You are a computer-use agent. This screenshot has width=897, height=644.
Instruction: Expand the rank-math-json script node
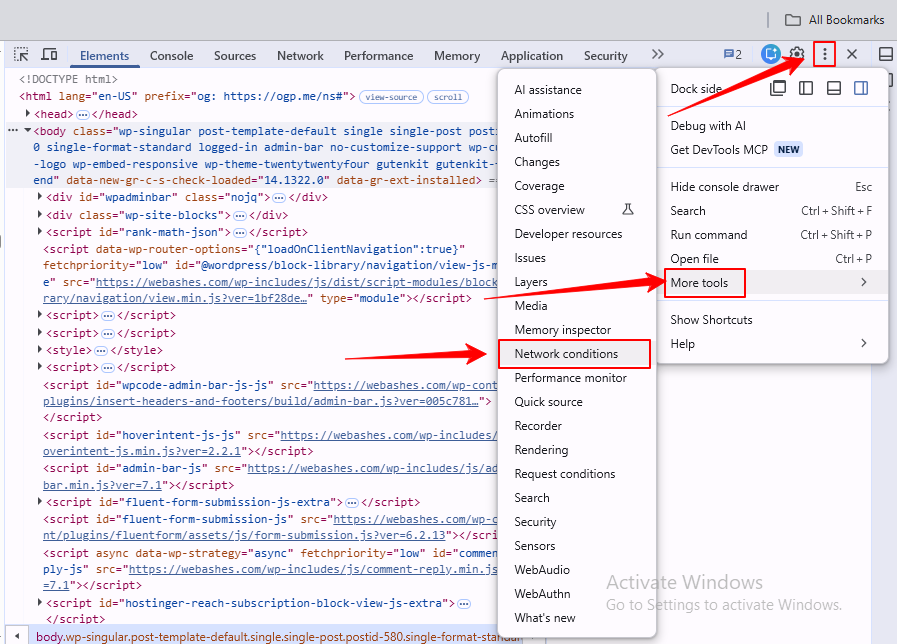39,231
